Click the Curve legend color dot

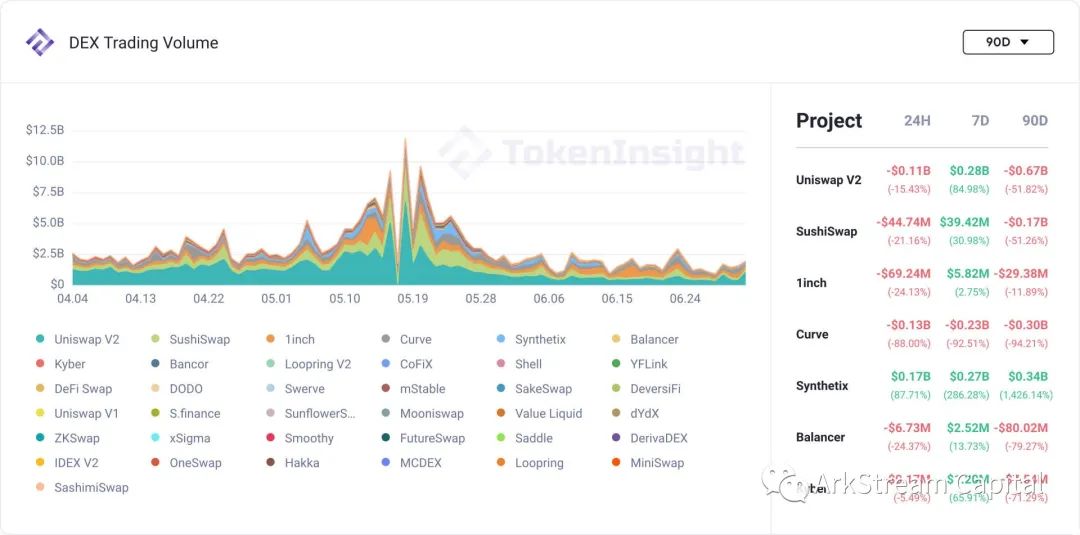click(x=386, y=339)
